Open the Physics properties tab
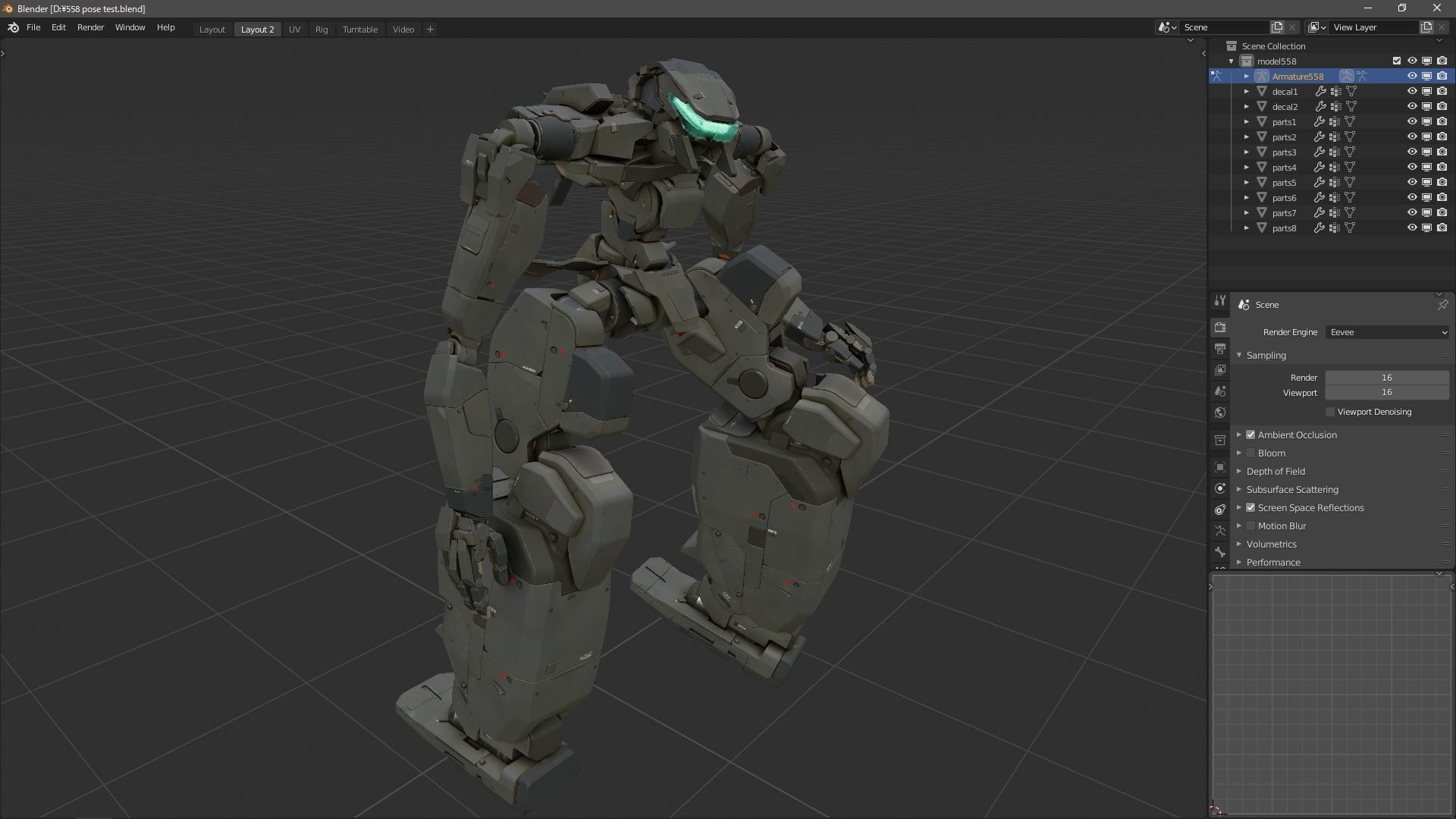 pyautogui.click(x=1219, y=488)
